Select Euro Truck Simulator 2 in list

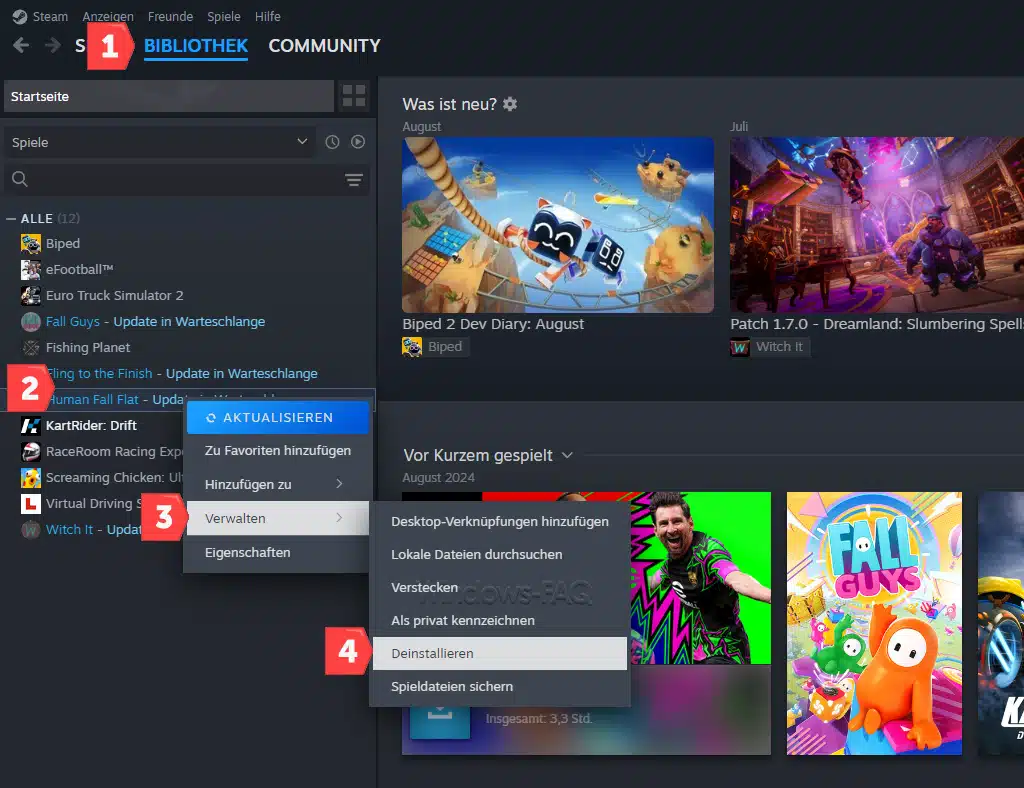(114, 295)
